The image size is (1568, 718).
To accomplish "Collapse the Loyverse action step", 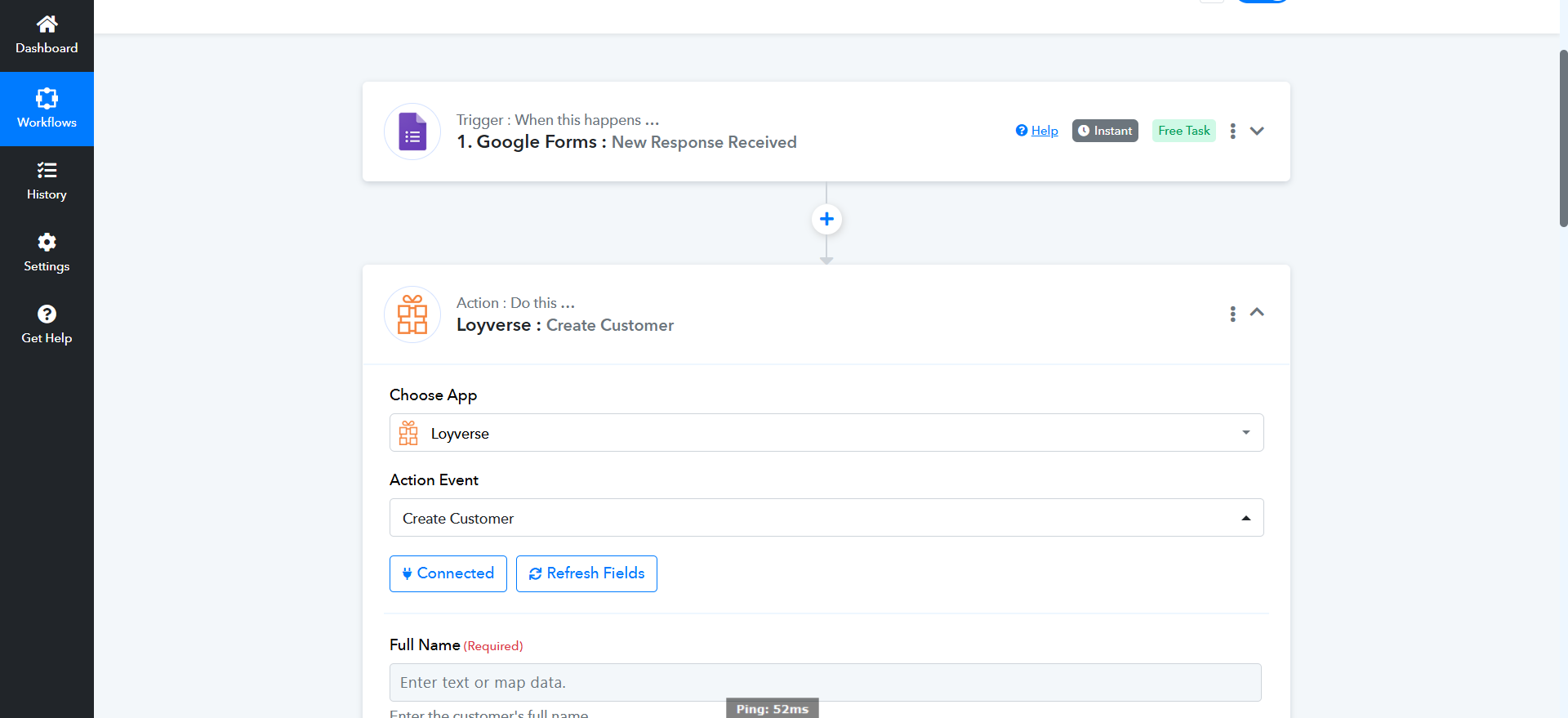I will (1257, 312).
